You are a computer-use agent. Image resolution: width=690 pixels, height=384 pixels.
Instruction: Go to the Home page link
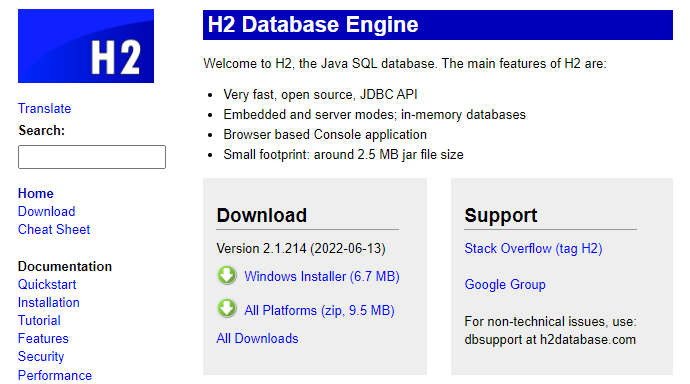[36, 194]
